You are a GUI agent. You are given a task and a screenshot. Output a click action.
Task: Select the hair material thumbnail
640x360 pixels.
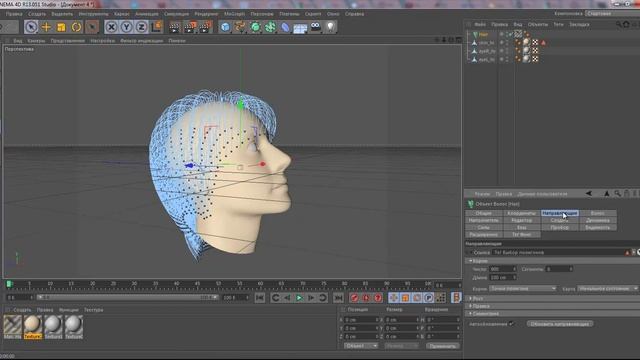[12, 327]
